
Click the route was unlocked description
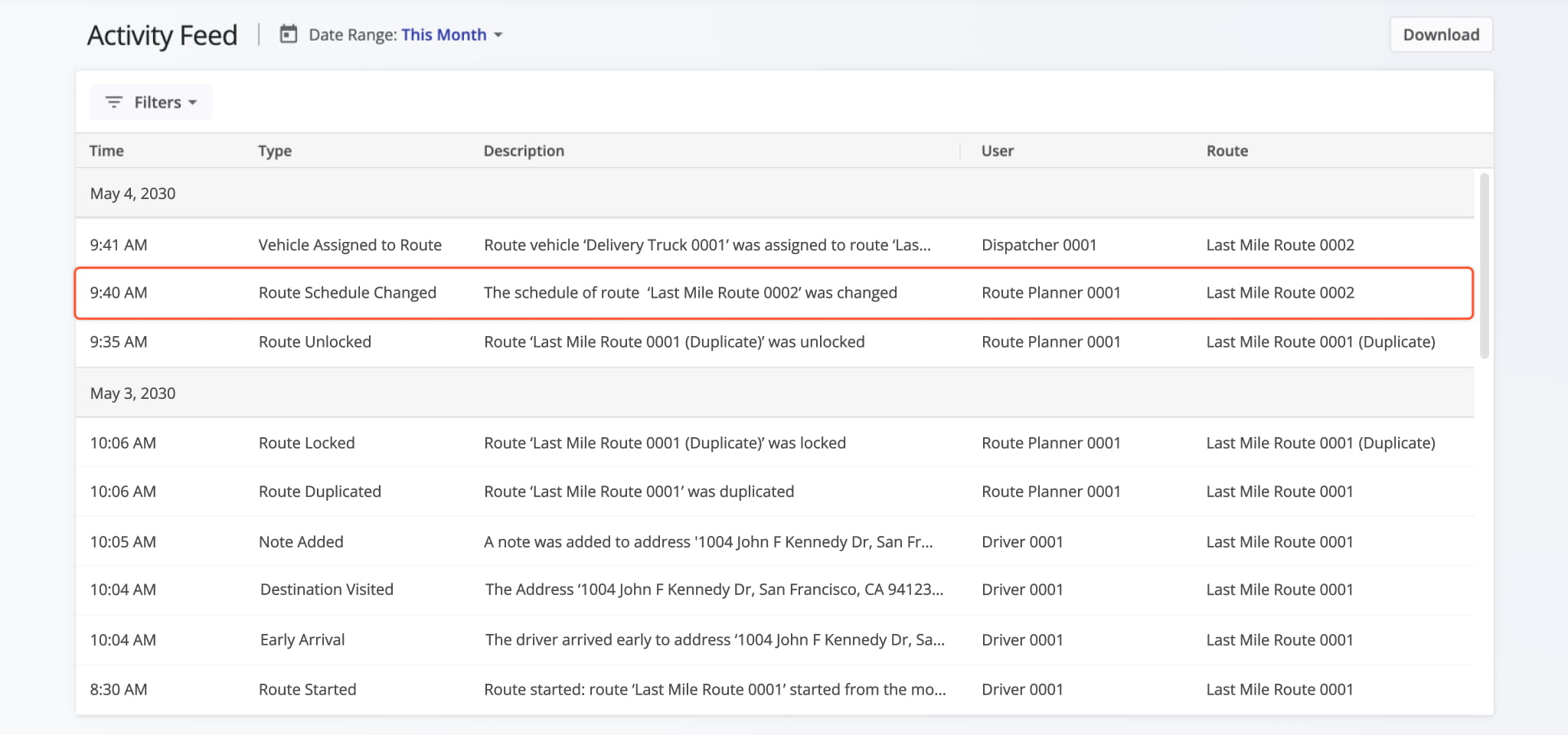pyautogui.click(x=675, y=341)
